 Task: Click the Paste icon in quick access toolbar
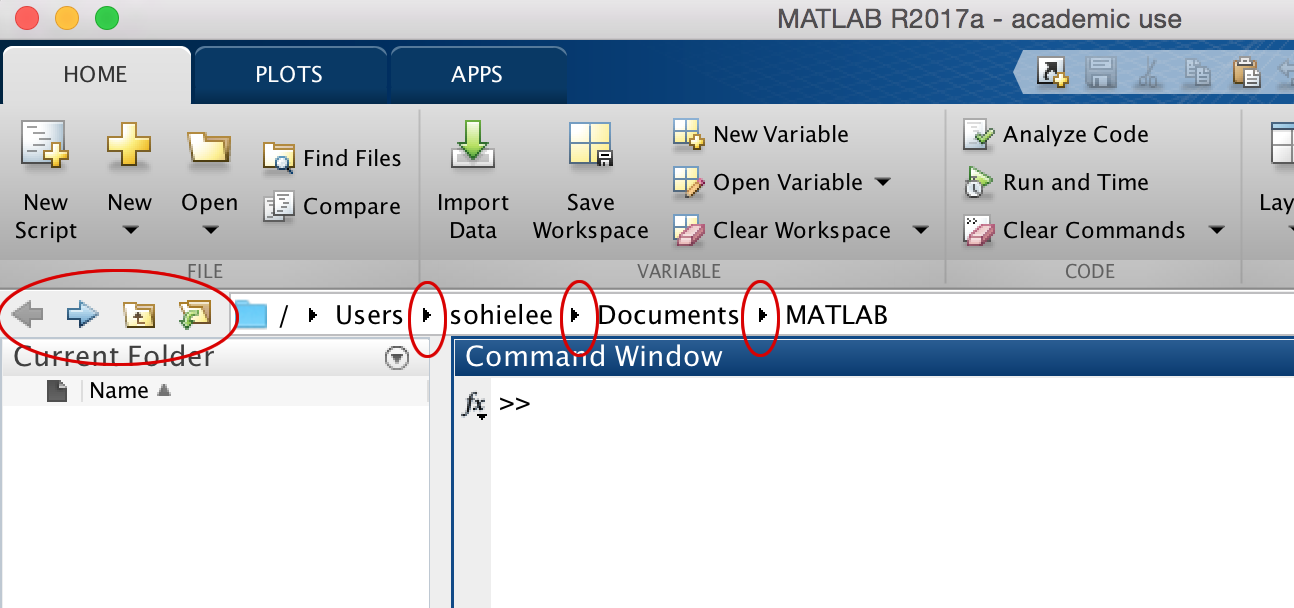coord(1246,73)
